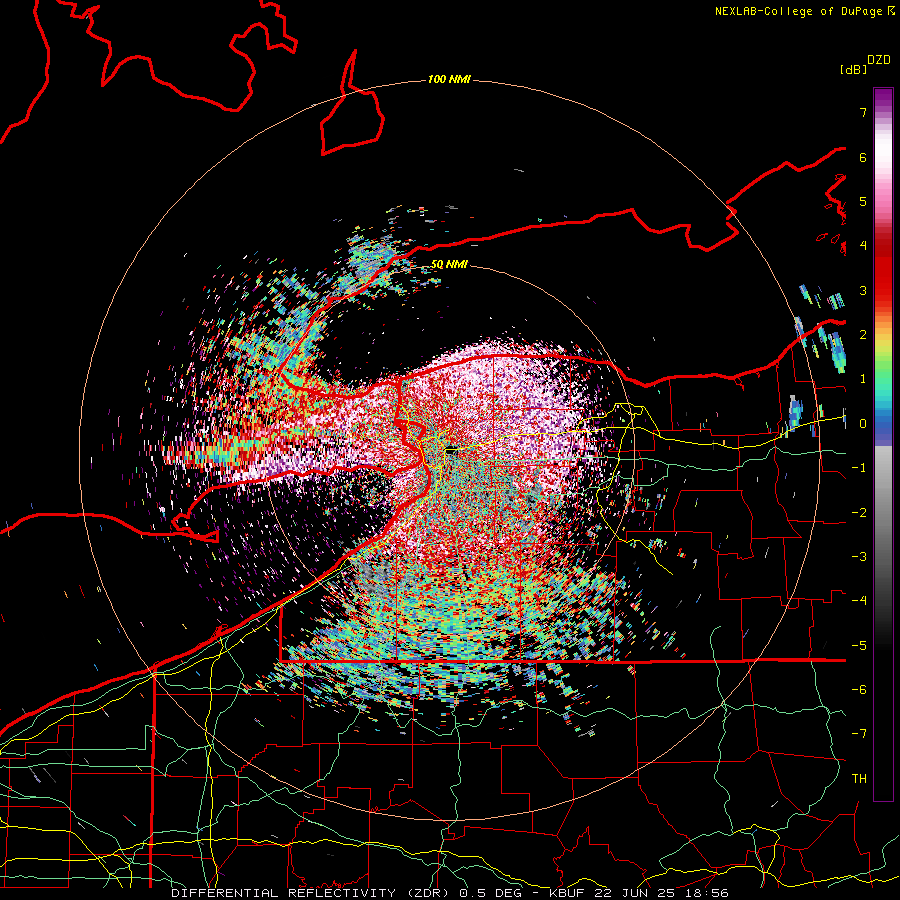Click the 18:56 time stamp

pos(708,893)
